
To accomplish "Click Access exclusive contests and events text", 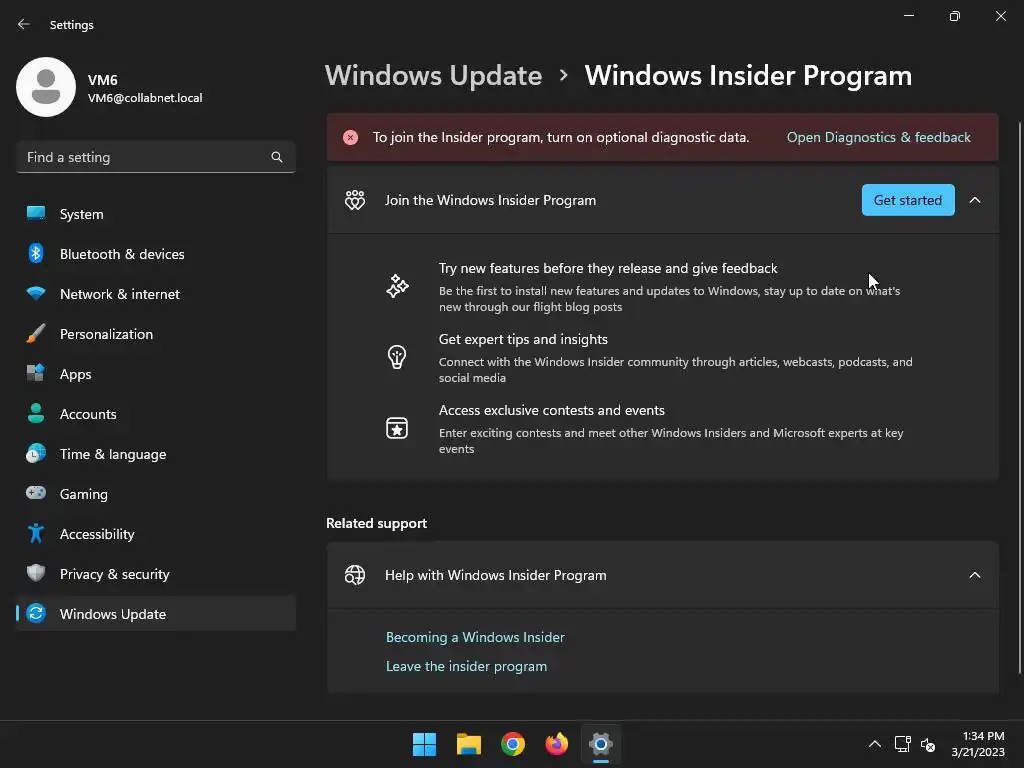I will tap(552, 410).
